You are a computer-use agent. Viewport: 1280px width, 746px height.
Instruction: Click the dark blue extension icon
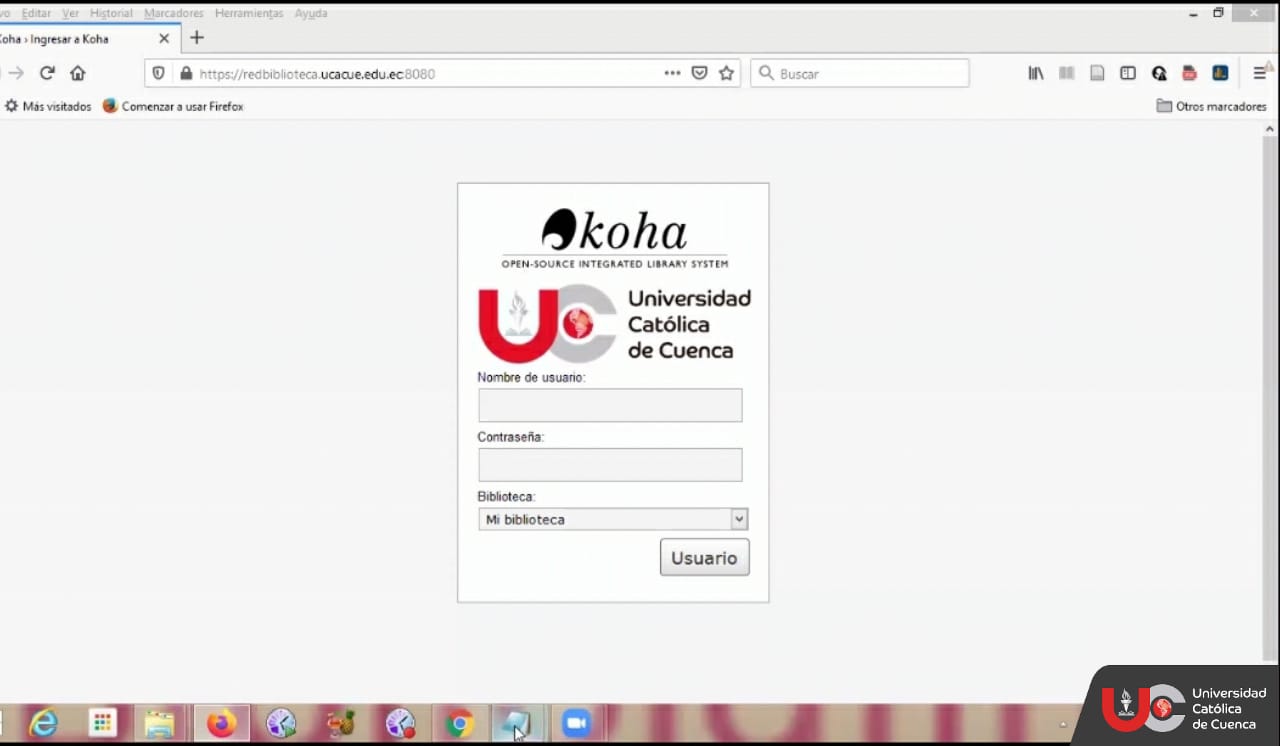tap(1220, 73)
